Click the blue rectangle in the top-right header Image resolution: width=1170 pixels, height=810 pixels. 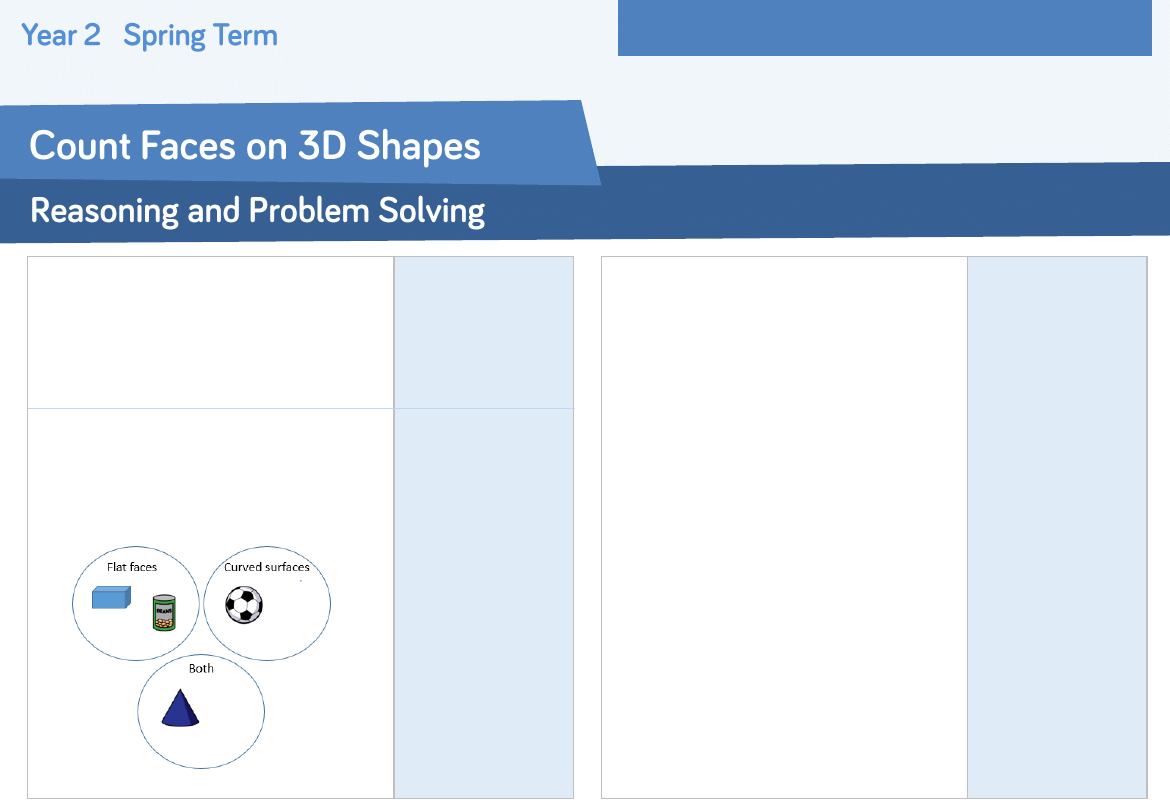pos(884,28)
